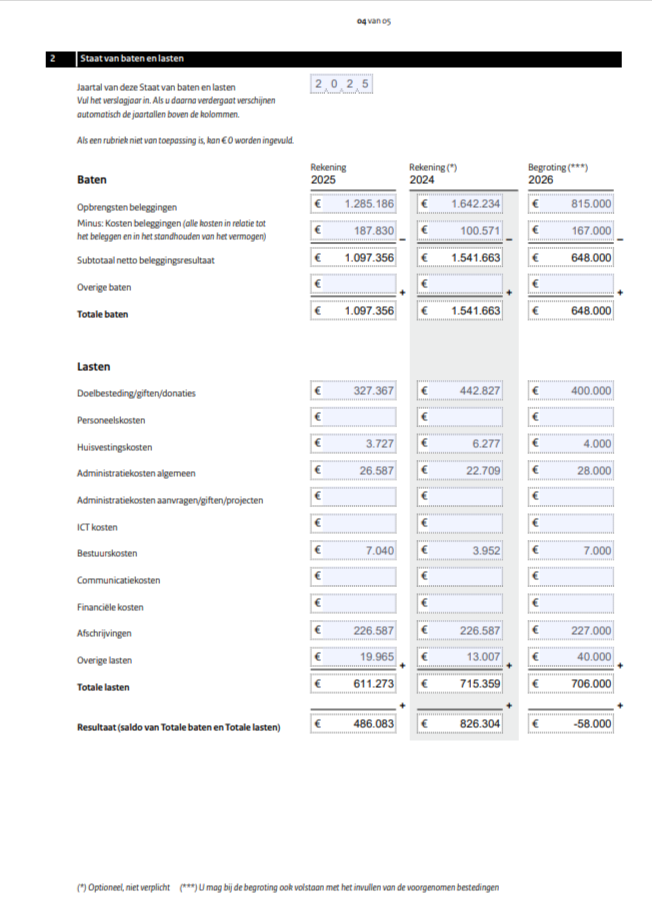The height and width of the screenshot is (921, 652).
Task: Select Totale lasten 2024 field showing 715.359
Action: point(460,684)
